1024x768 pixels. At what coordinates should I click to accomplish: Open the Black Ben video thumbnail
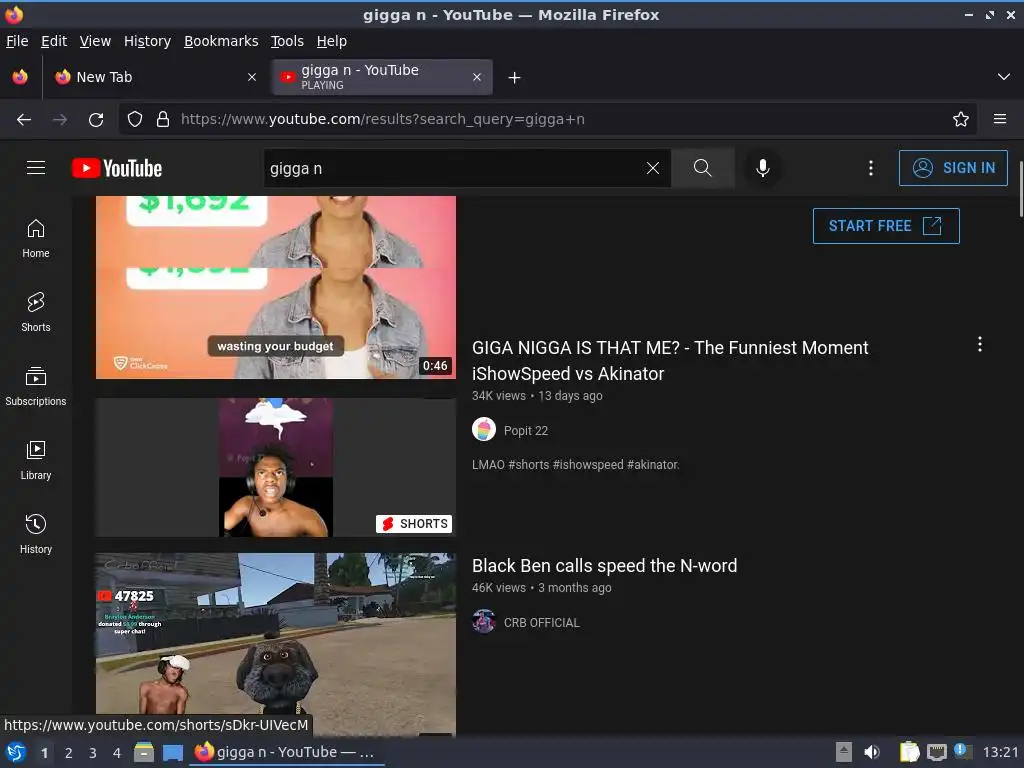[x=276, y=645]
